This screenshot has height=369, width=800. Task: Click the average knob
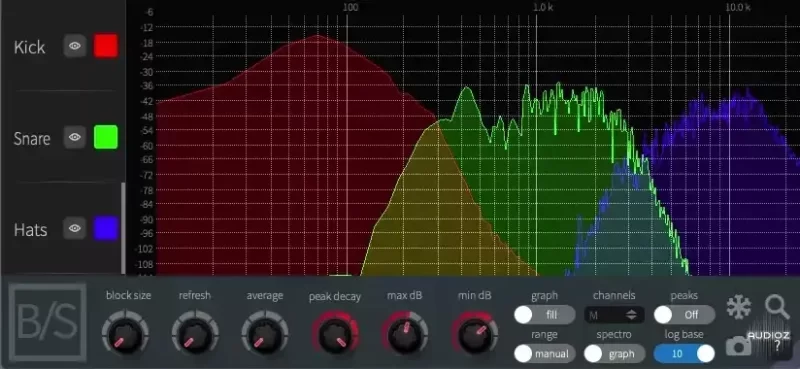point(264,335)
